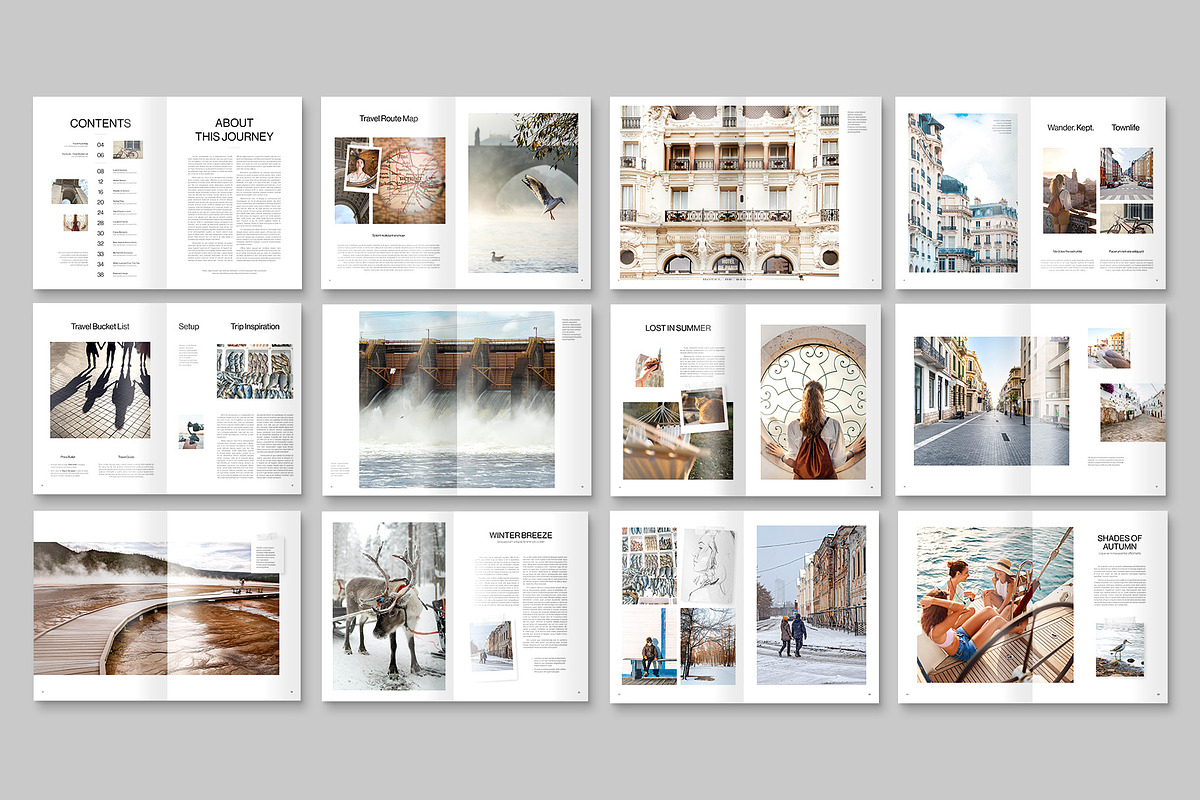Click the duck floating on water

[497, 256]
